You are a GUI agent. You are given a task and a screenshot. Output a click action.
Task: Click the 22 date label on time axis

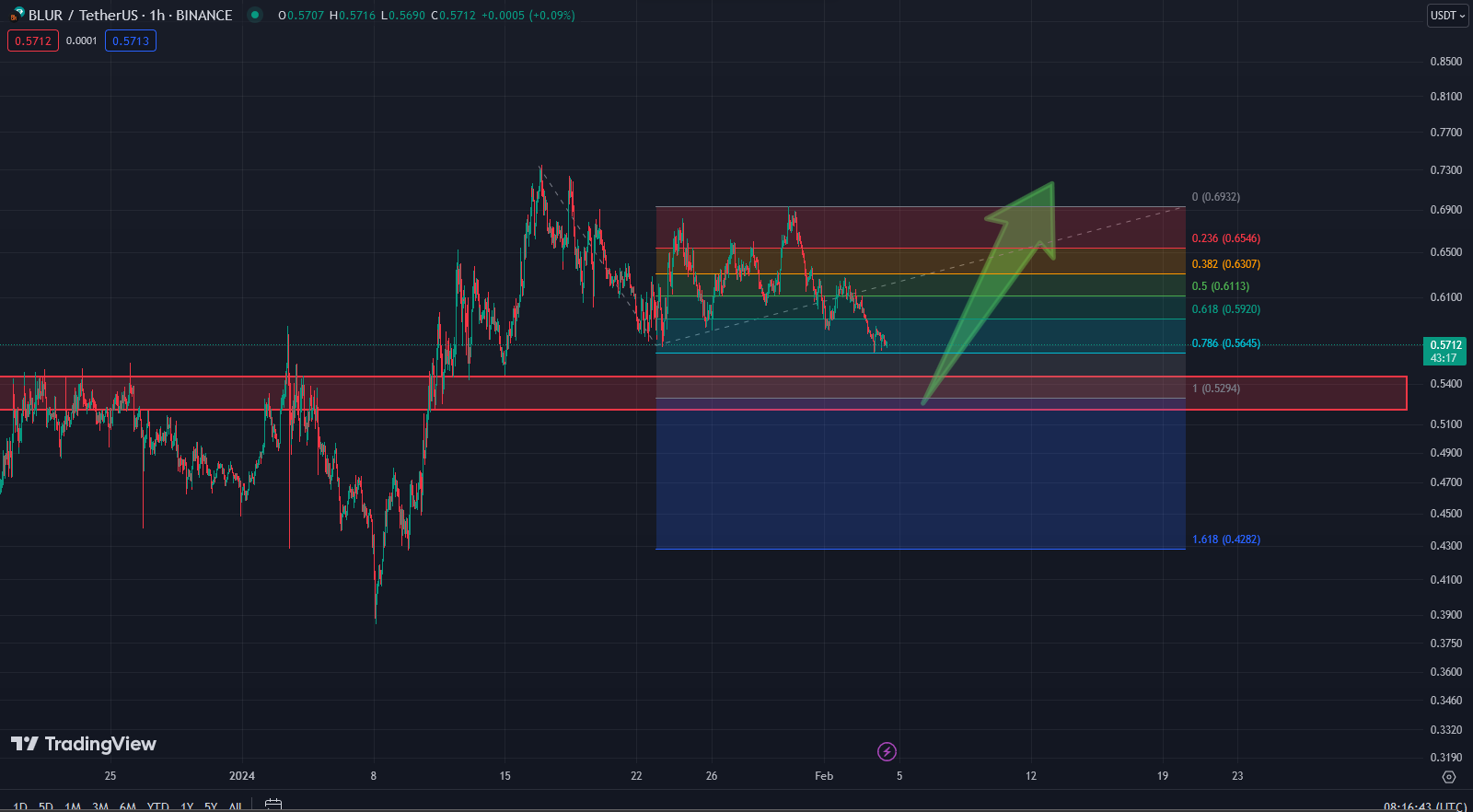[636, 776]
